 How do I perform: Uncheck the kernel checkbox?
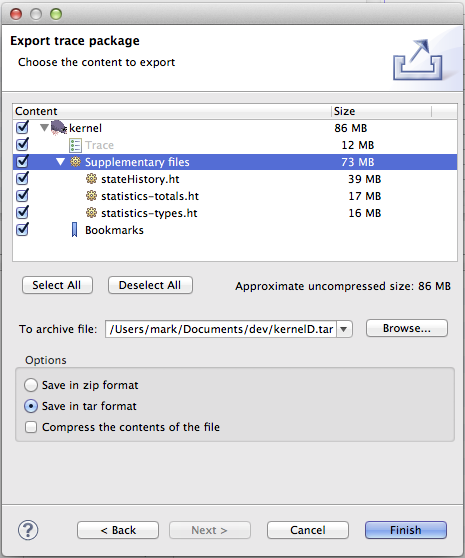(x=22, y=127)
